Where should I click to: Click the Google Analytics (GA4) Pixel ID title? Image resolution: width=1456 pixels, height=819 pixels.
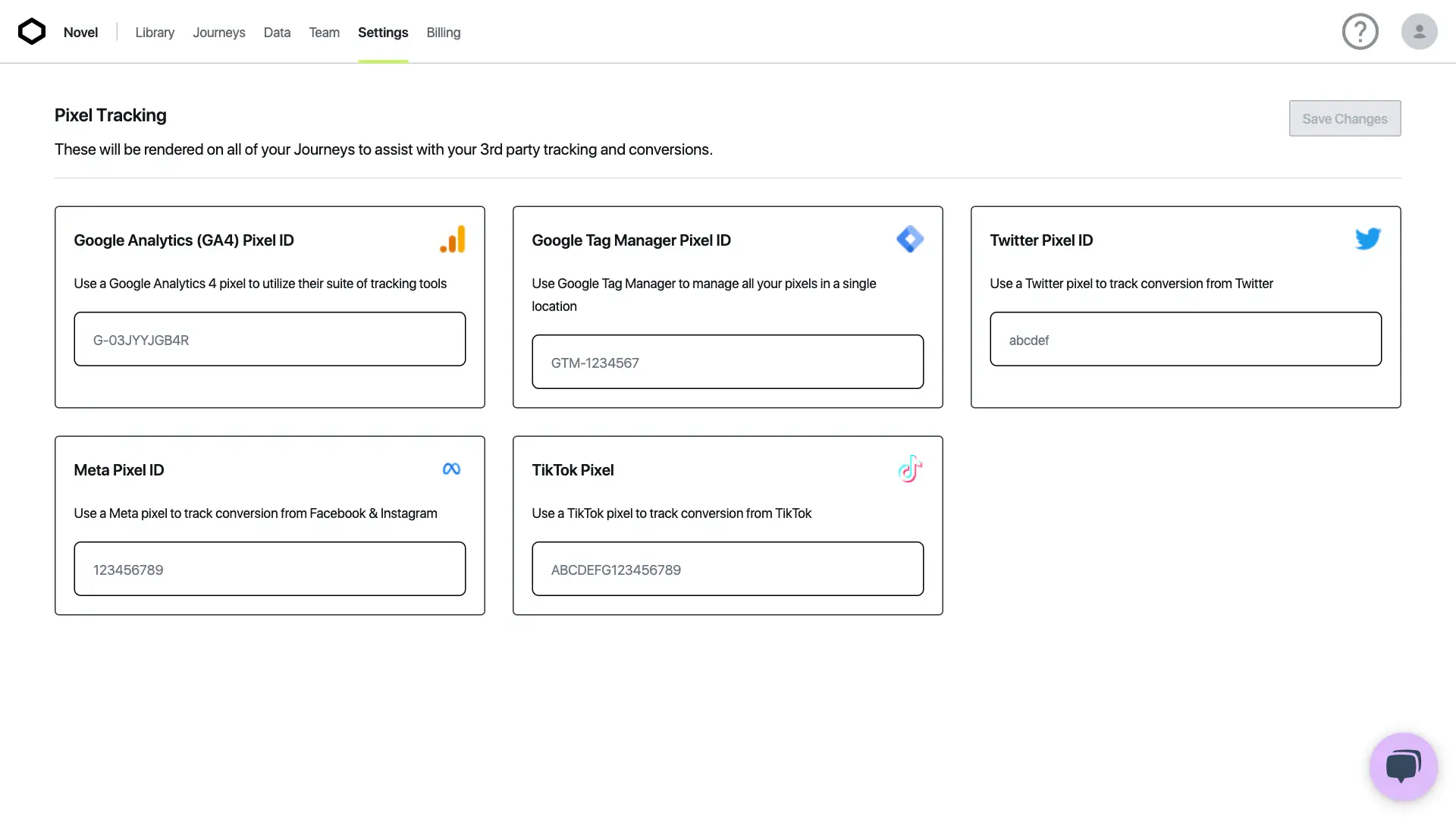point(184,240)
